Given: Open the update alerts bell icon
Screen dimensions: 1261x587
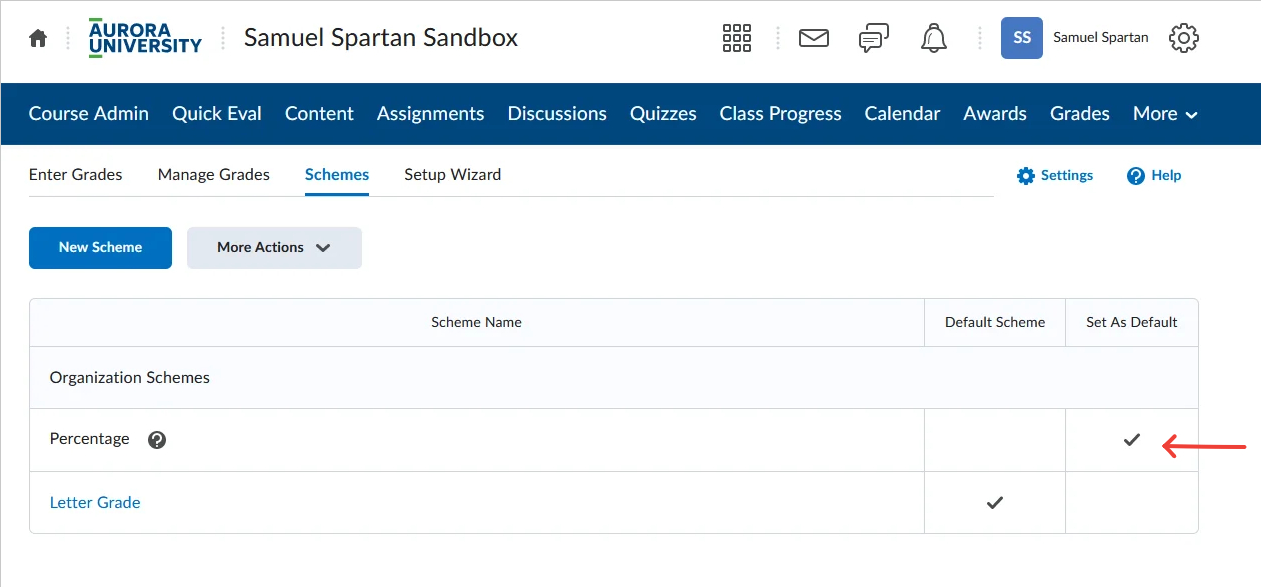Looking at the screenshot, I should pos(934,38).
